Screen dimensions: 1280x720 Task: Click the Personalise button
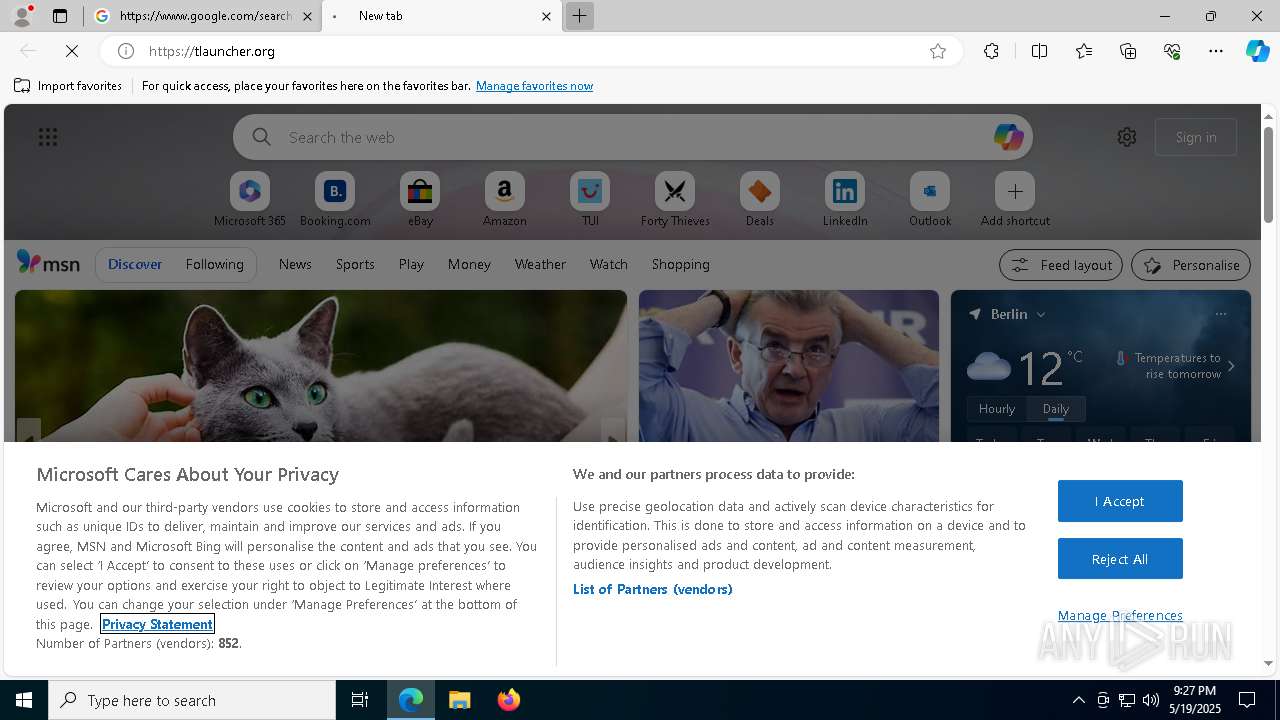[x=1191, y=265]
